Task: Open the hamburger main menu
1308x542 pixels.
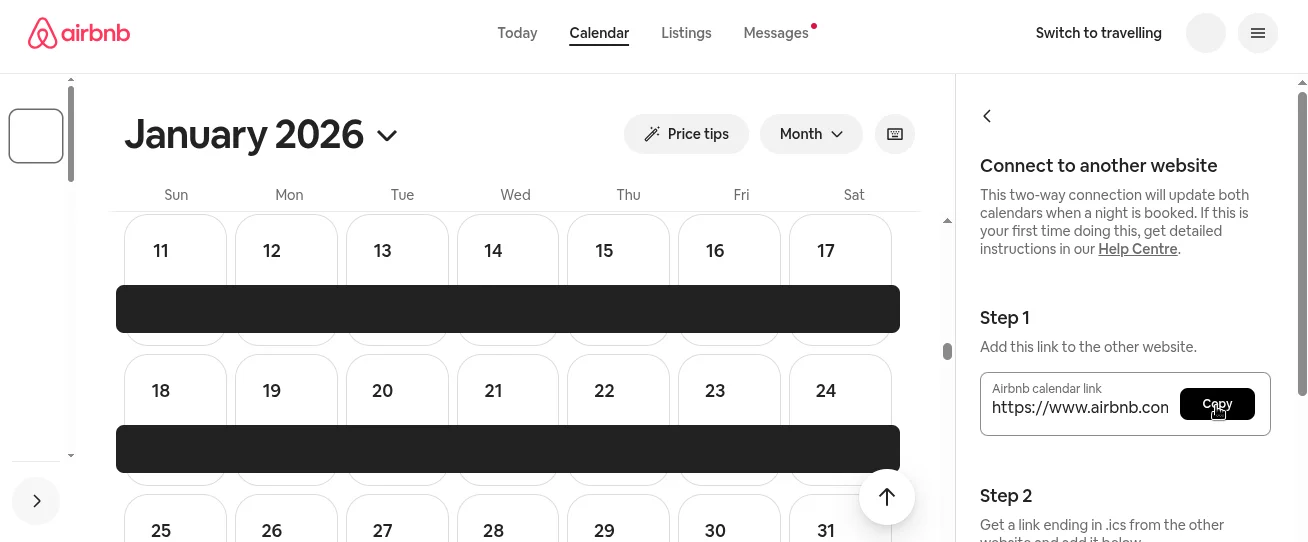Action: coord(1257,33)
